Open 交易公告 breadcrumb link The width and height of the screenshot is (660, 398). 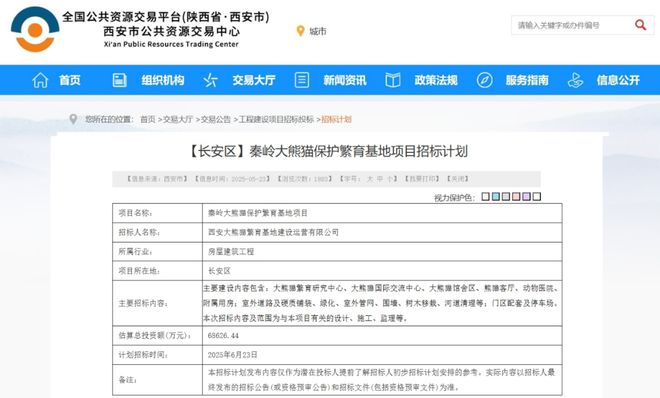[x=216, y=119]
